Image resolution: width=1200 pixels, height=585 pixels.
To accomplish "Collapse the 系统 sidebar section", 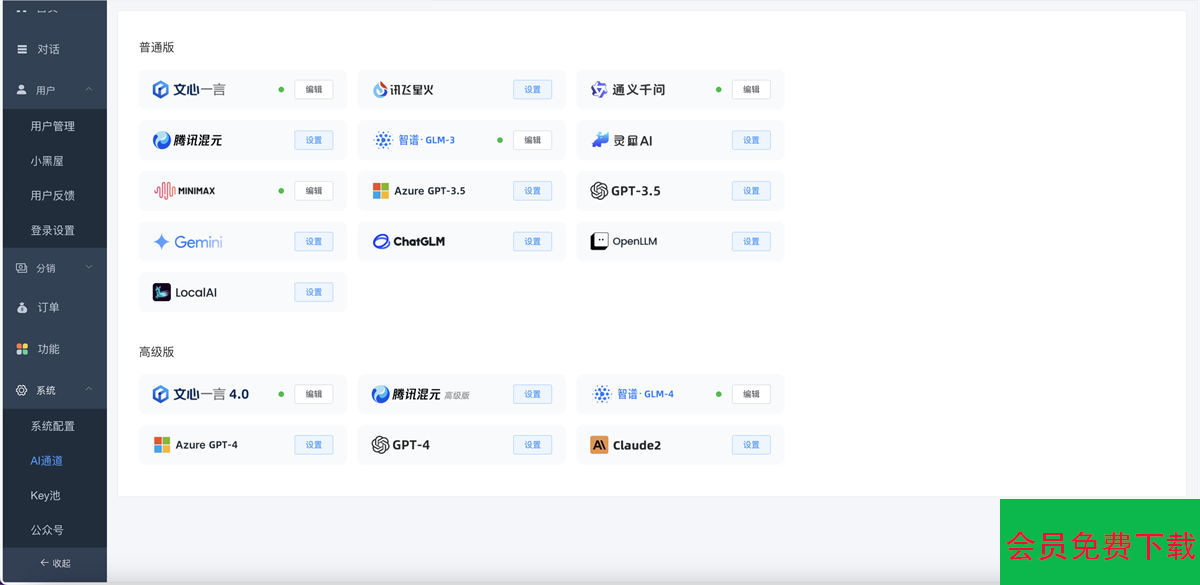I will [89, 390].
